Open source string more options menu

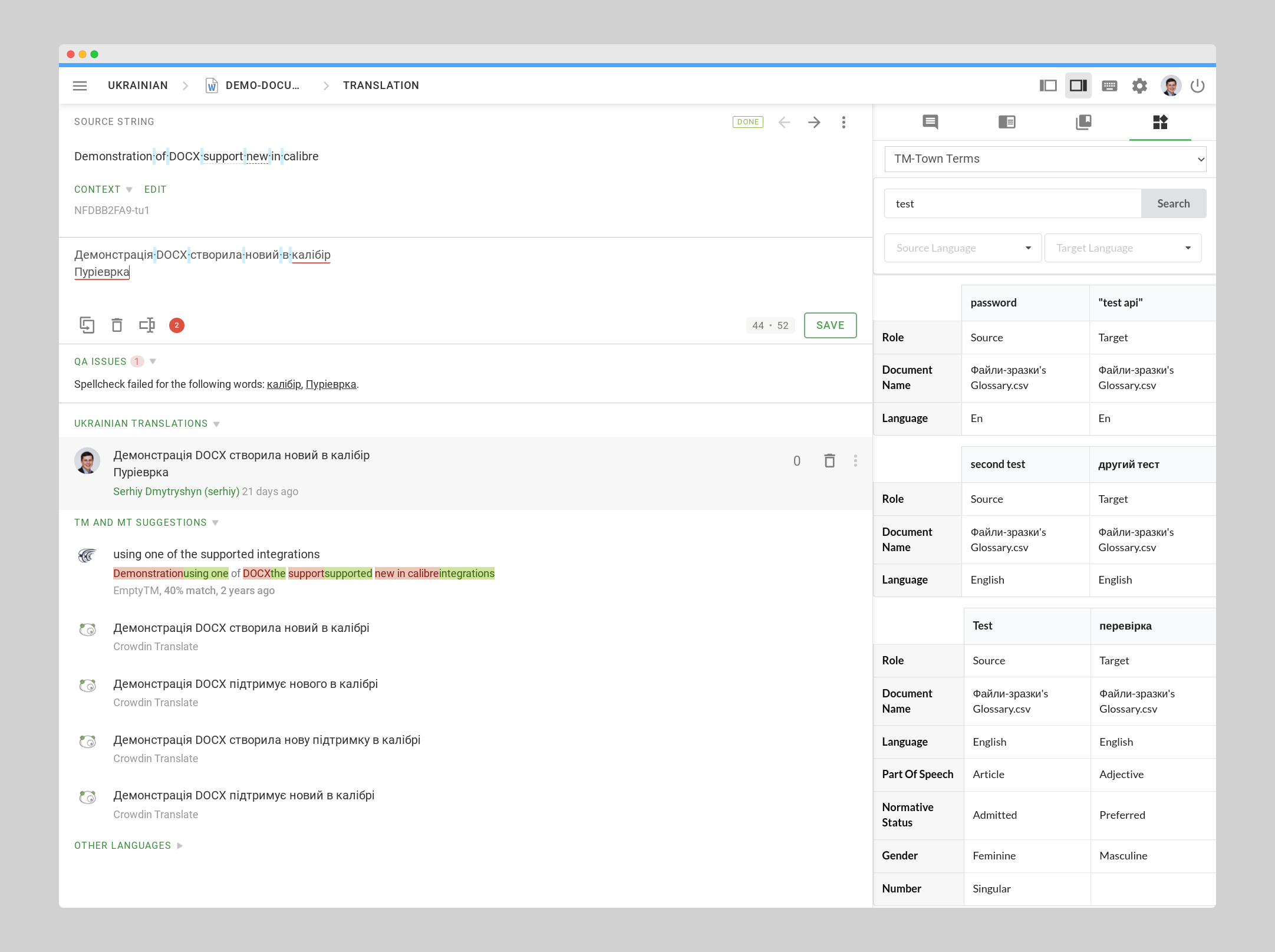[x=844, y=122]
